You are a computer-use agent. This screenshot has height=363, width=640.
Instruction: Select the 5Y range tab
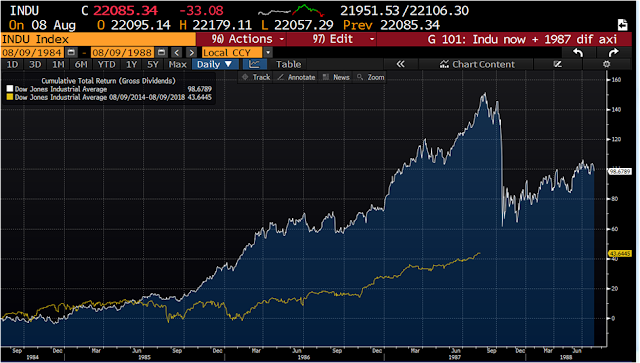coord(153,64)
